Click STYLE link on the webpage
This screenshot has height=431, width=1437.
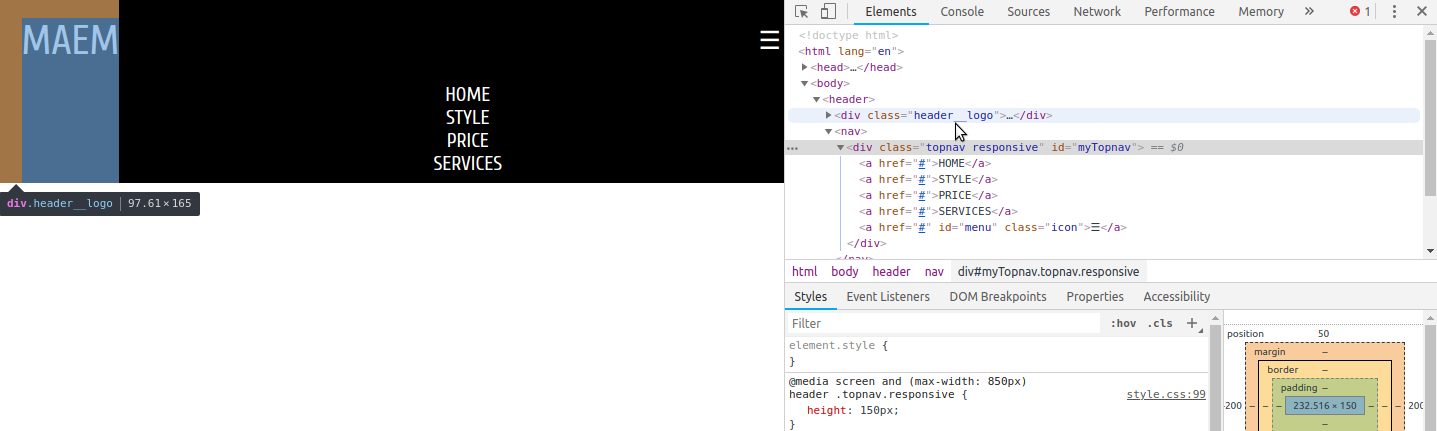tap(467, 118)
